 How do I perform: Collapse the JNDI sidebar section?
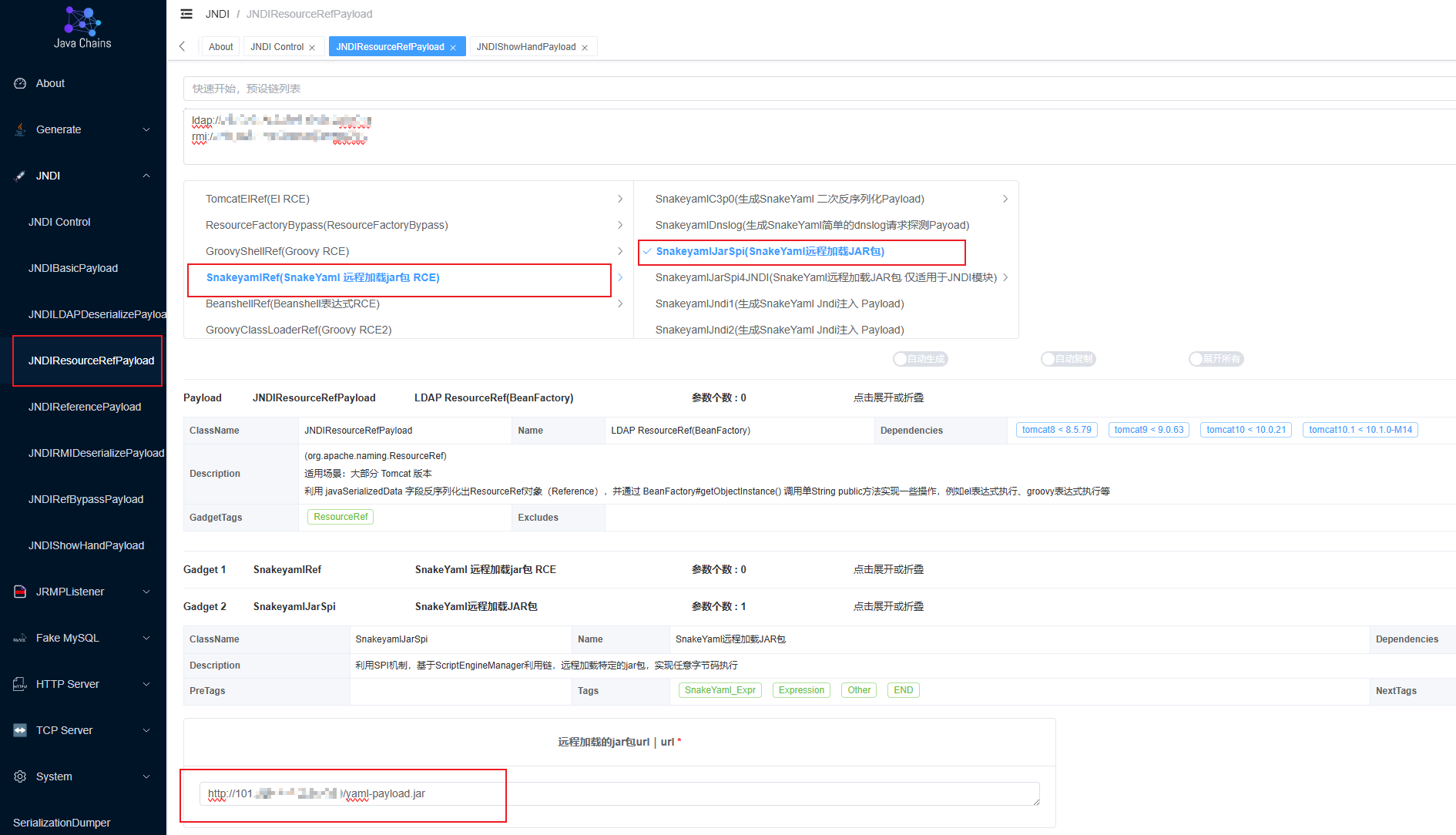[146, 176]
